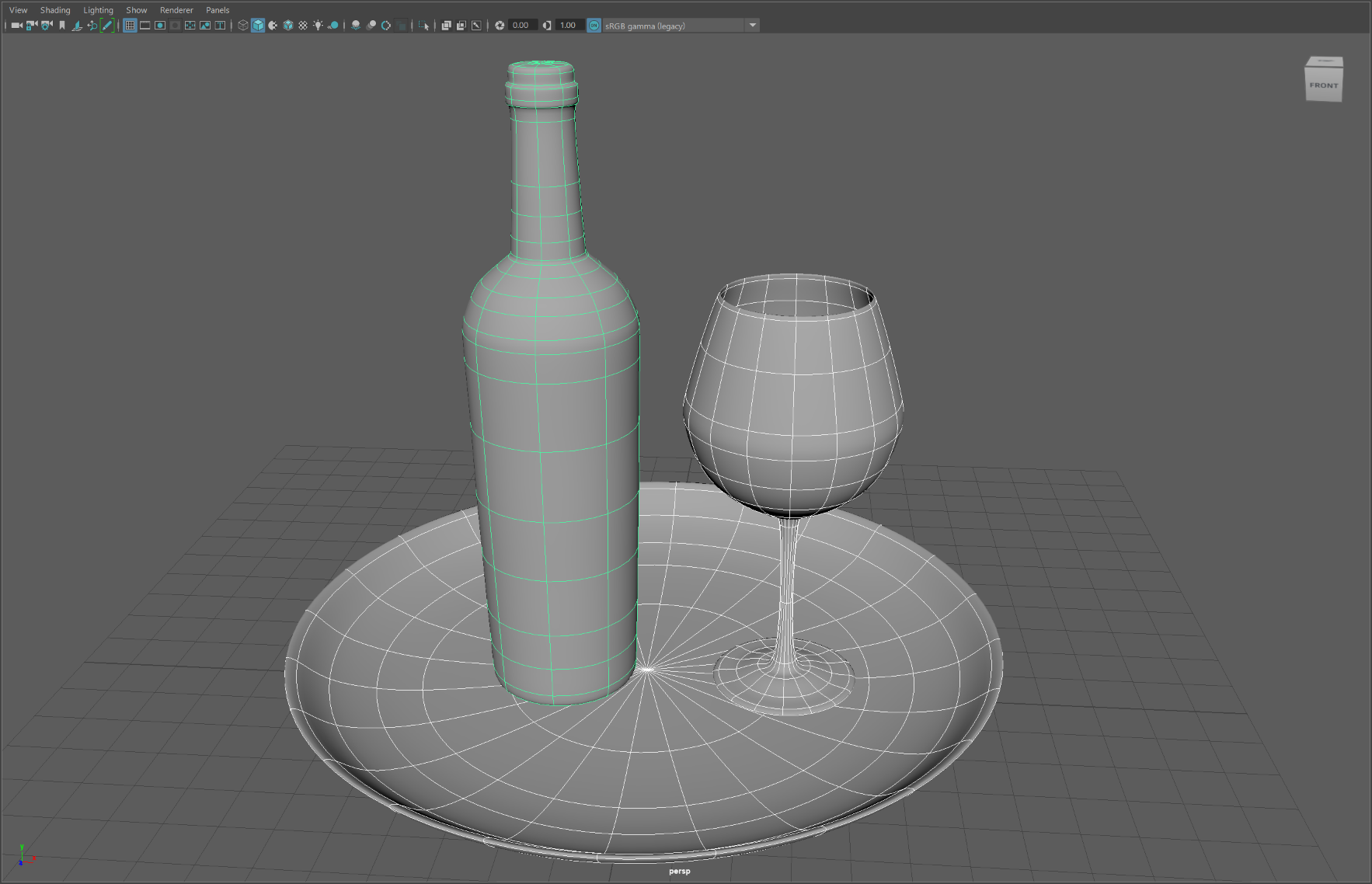Click Screen Space Ambient Occlusion icon
This screenshot has width=1372, height=884.
point(356,26)
